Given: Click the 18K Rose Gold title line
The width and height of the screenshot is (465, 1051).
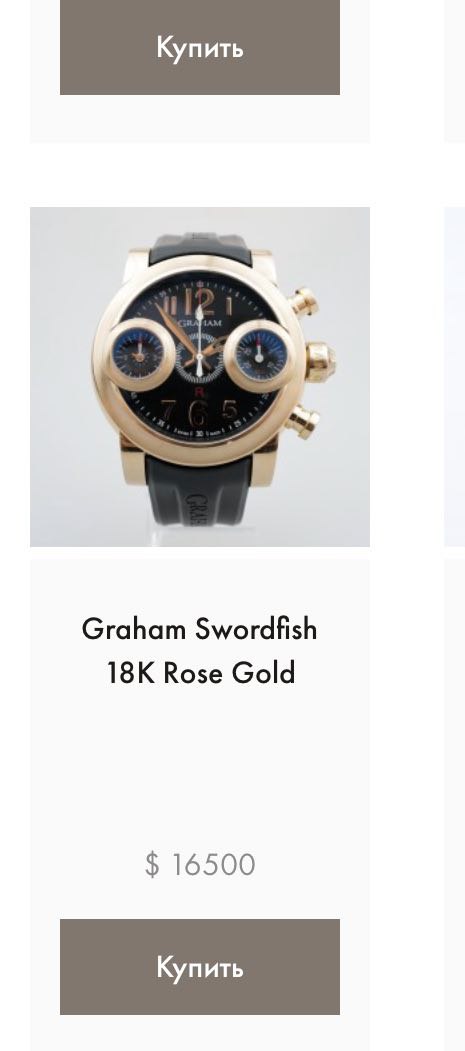Looking at the screenshot, I should [x=200, y=673].
